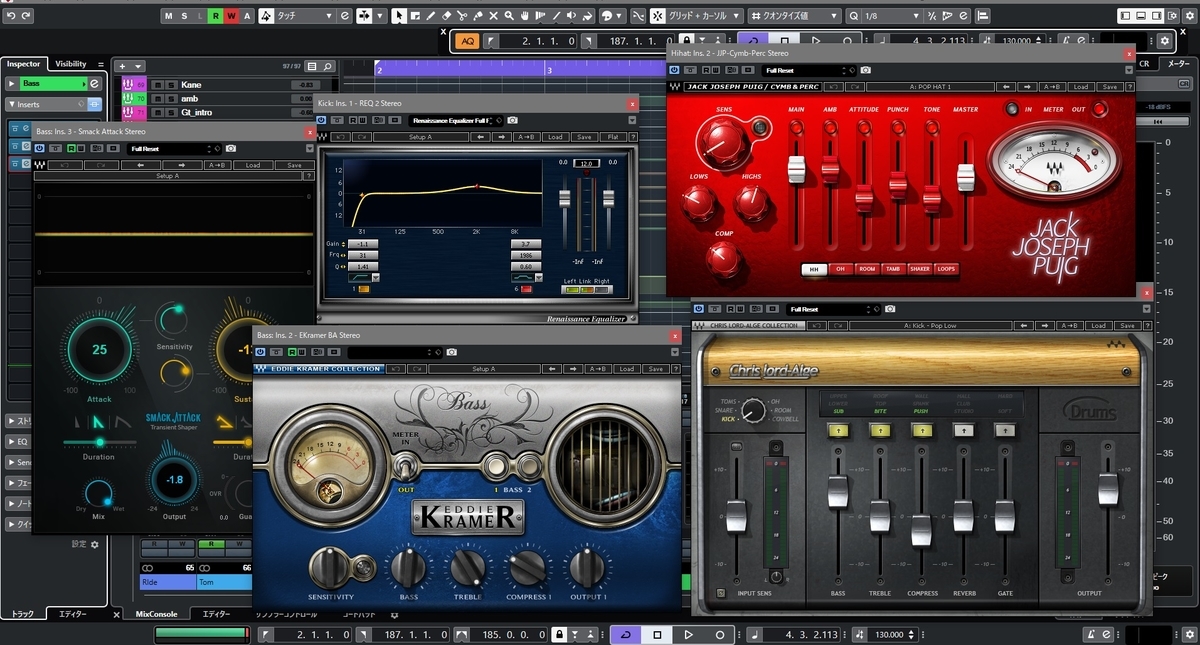Image resolution: width=1200 pixels, height=645 pixels.
Task: Open Full Reset preset dropdown in Smack Attack
Action: [x=175, y=148]
